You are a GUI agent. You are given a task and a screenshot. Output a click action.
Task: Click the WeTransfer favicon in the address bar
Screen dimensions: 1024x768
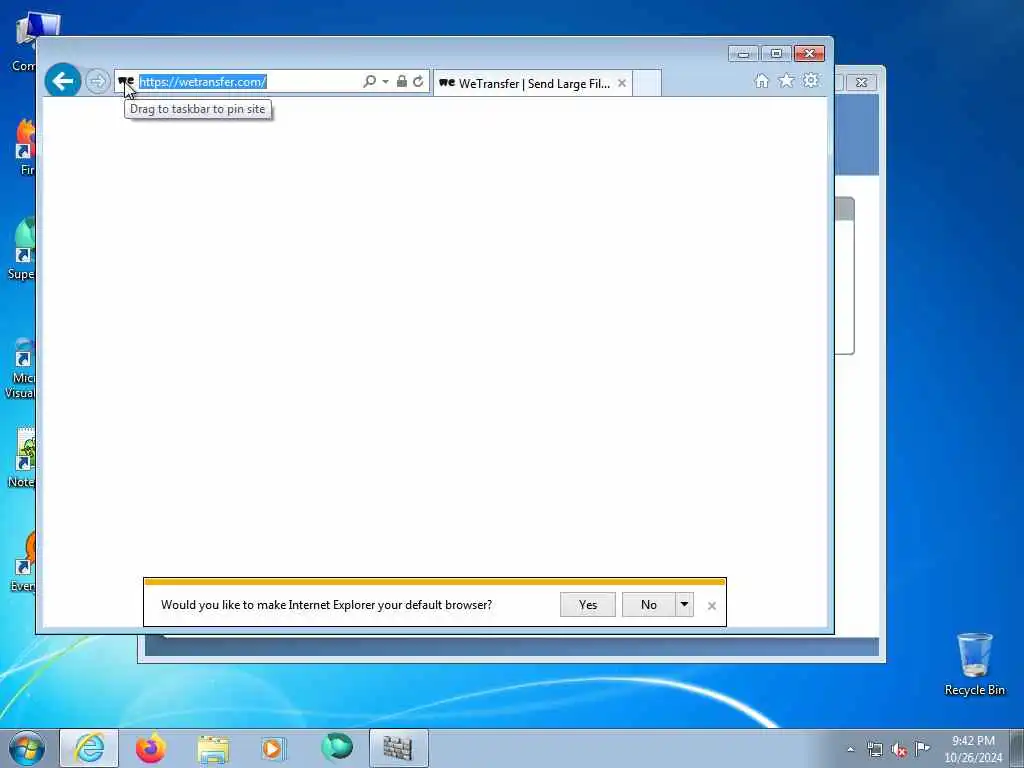tap(126, 82)
